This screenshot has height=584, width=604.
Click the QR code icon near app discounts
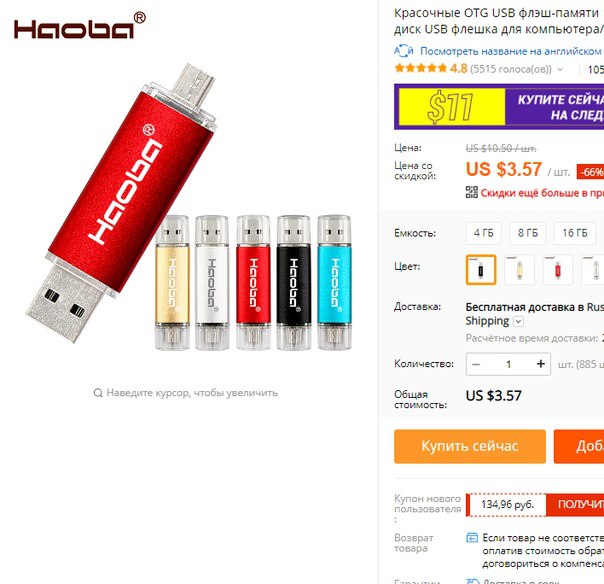(x=471, y=192)
